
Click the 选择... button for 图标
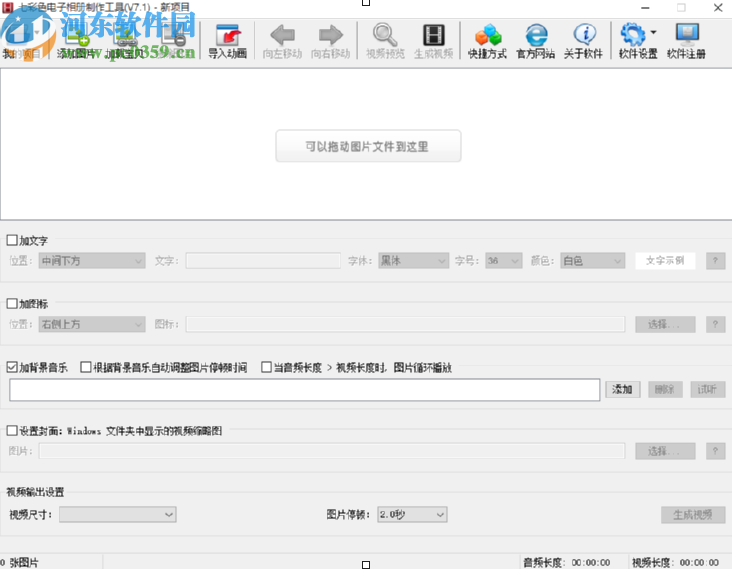pyautogui.click(x=665, y=324)
